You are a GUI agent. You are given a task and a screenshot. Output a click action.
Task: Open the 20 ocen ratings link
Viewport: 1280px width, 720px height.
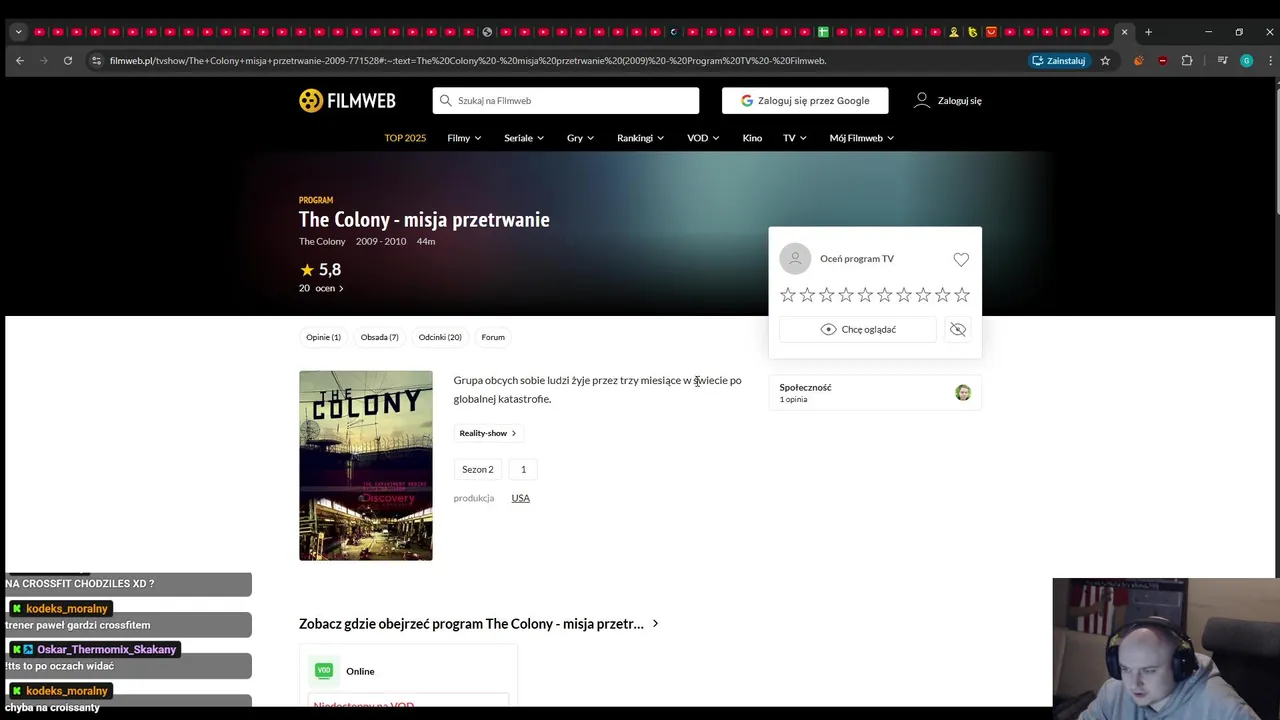[321, 288]
